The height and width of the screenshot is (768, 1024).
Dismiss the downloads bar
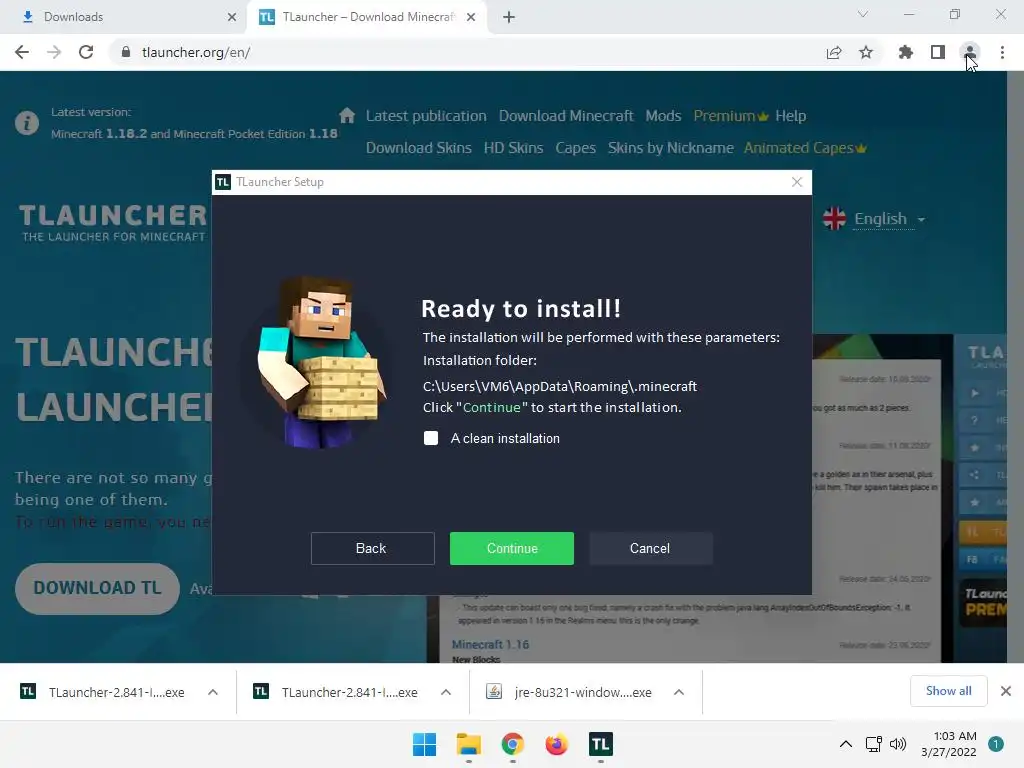(x=1006, y=691)
